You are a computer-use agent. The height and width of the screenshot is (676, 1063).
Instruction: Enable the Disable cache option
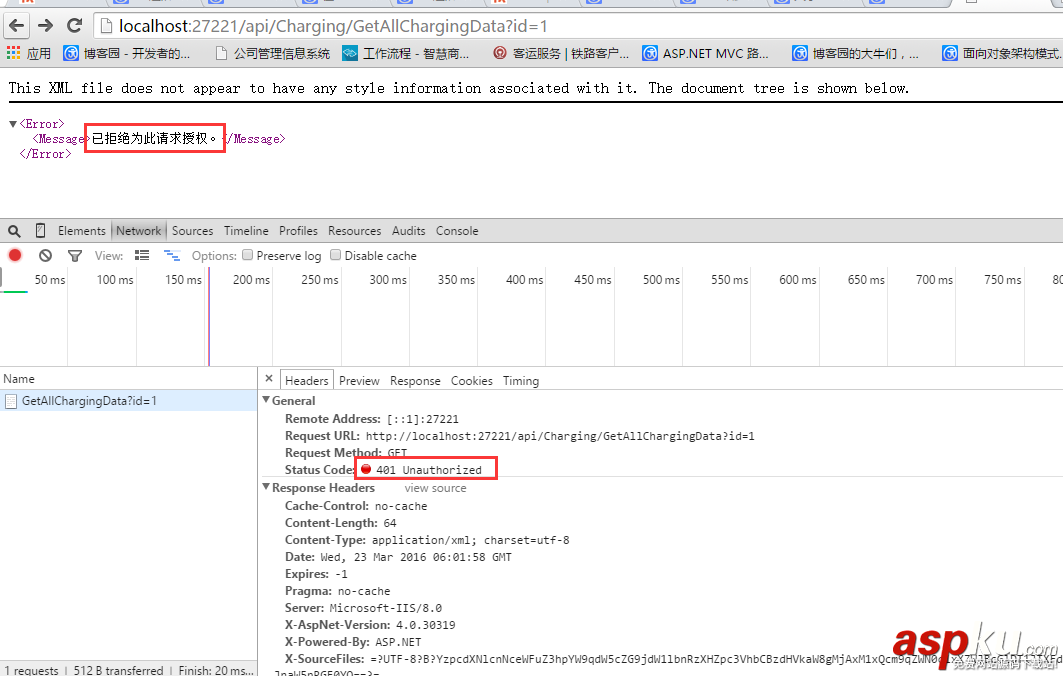tap(335, 255)
